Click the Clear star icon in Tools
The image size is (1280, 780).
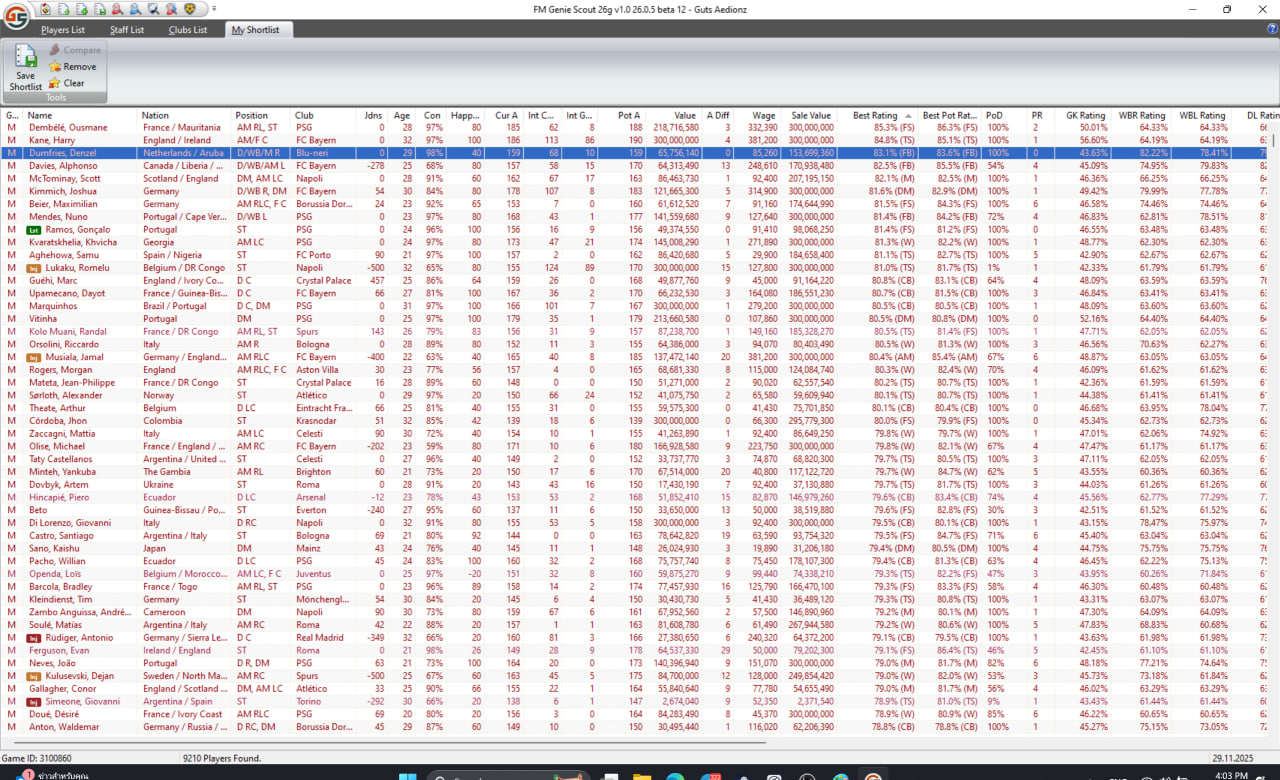[x=55, y=83]
